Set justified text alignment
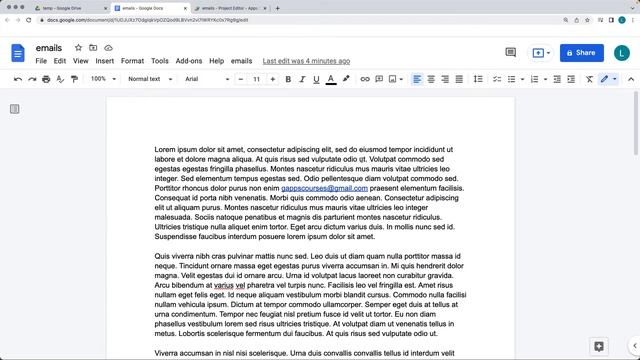Image resolution: width=640 pixels, height=360 pixels. tap(459, 79)
